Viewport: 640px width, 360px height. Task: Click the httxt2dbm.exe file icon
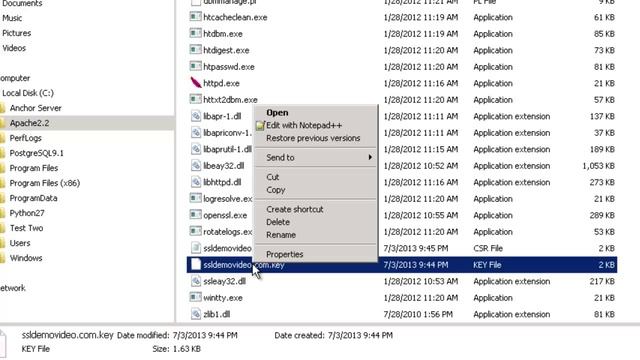(196, 99)
